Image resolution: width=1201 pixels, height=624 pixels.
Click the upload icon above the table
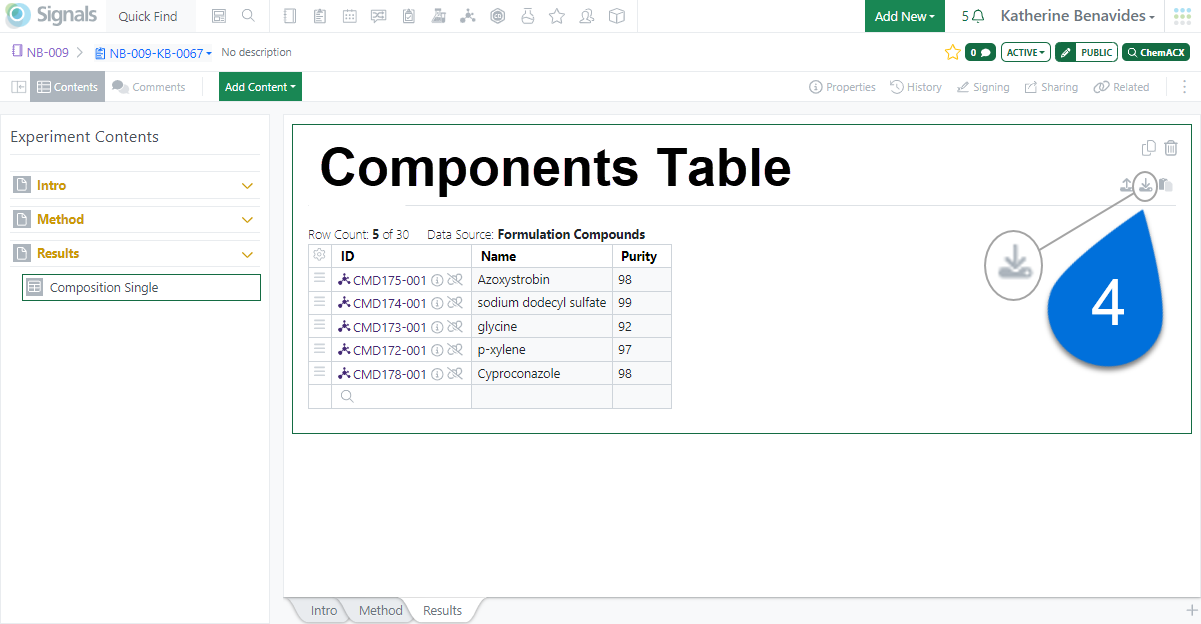(1127, 185)
